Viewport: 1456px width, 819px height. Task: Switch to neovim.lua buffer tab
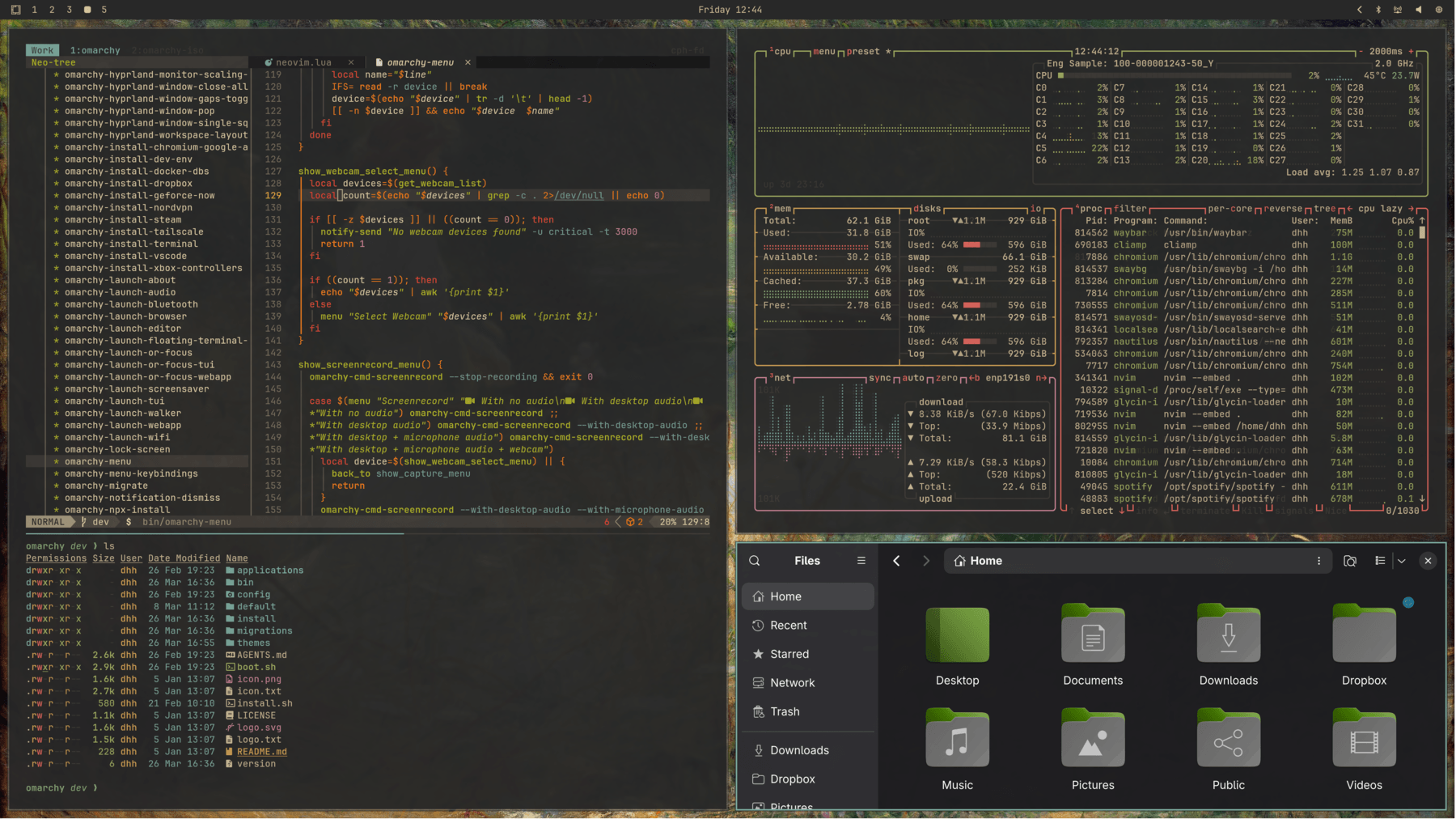(x=303, y=62)
